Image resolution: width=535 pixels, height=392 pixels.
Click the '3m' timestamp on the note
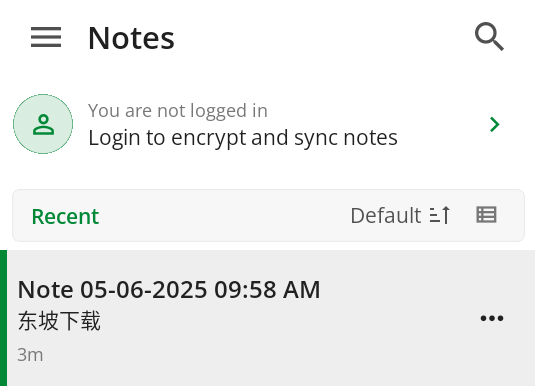[30, 355]
